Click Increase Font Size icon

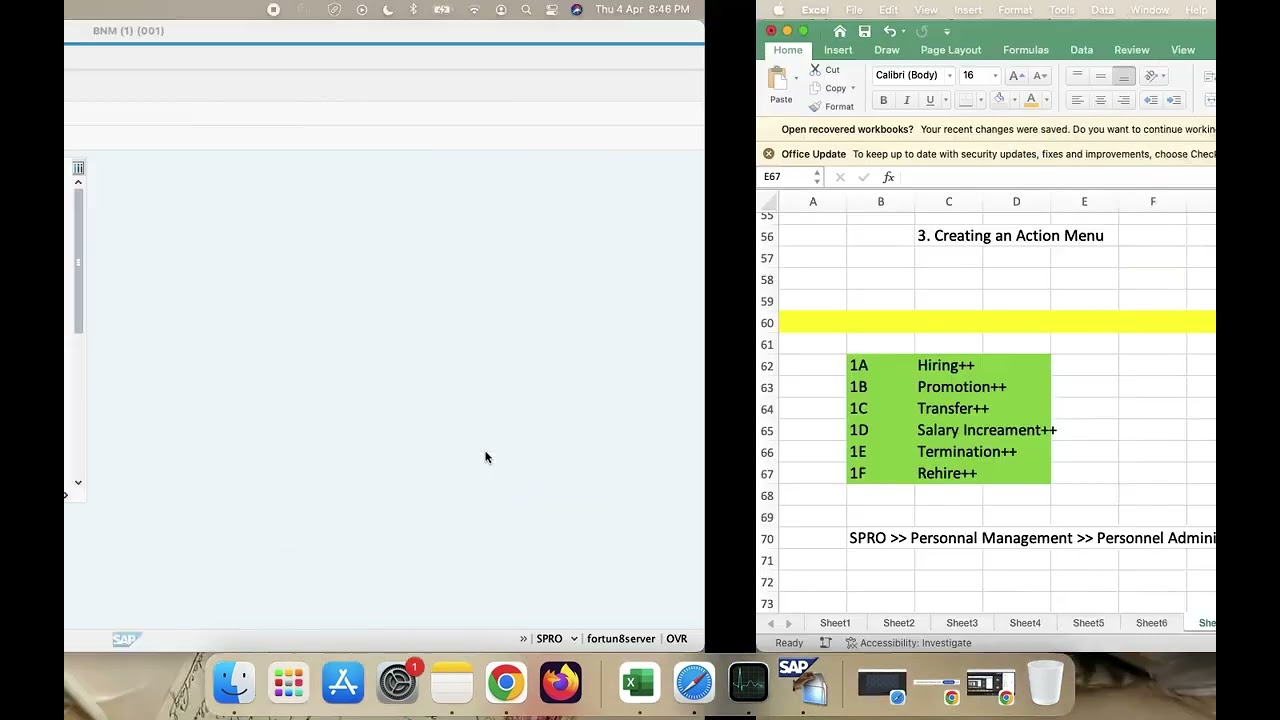pos(1017,75)
